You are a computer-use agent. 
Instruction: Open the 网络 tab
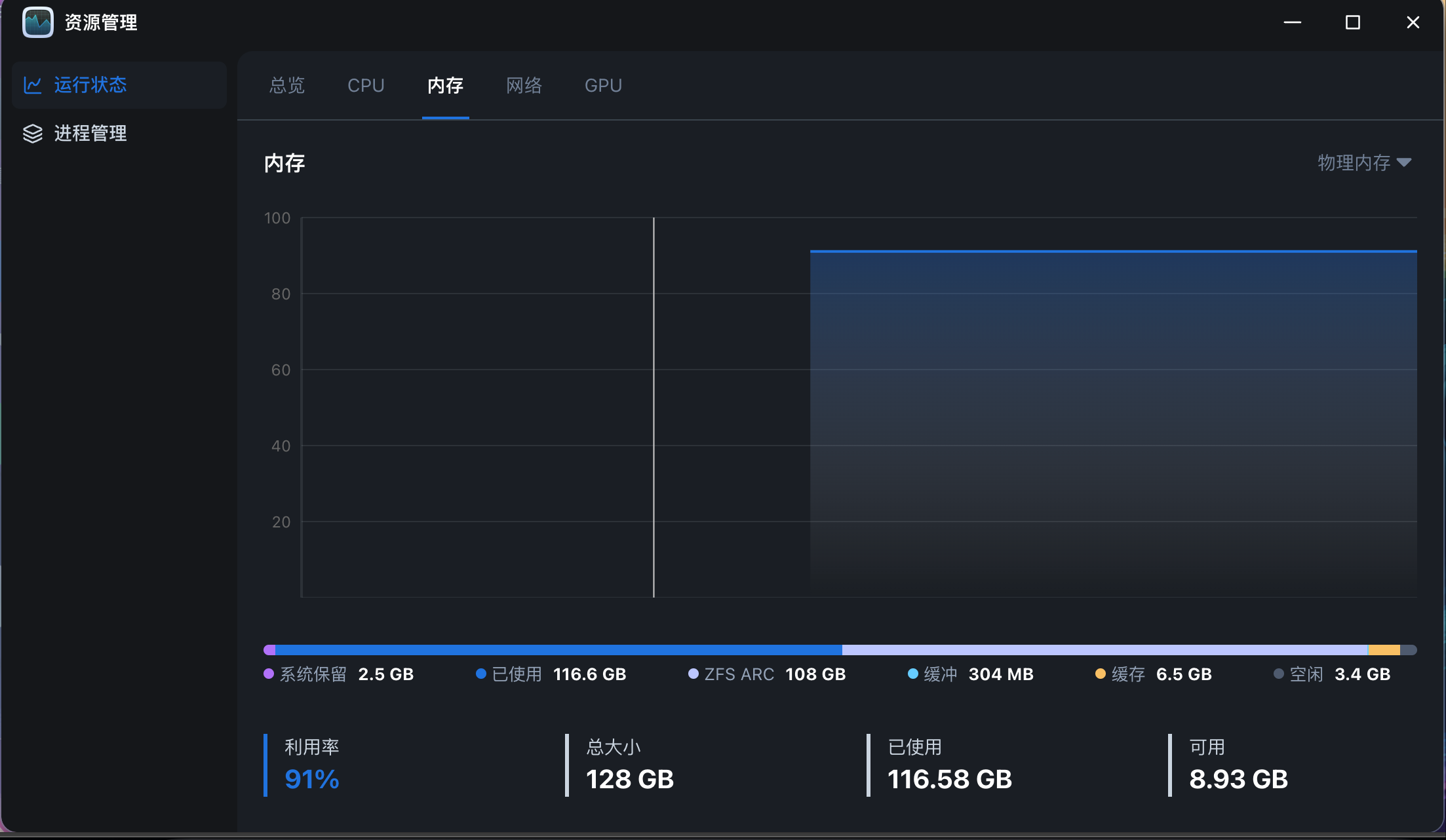(x=524, y=86)
